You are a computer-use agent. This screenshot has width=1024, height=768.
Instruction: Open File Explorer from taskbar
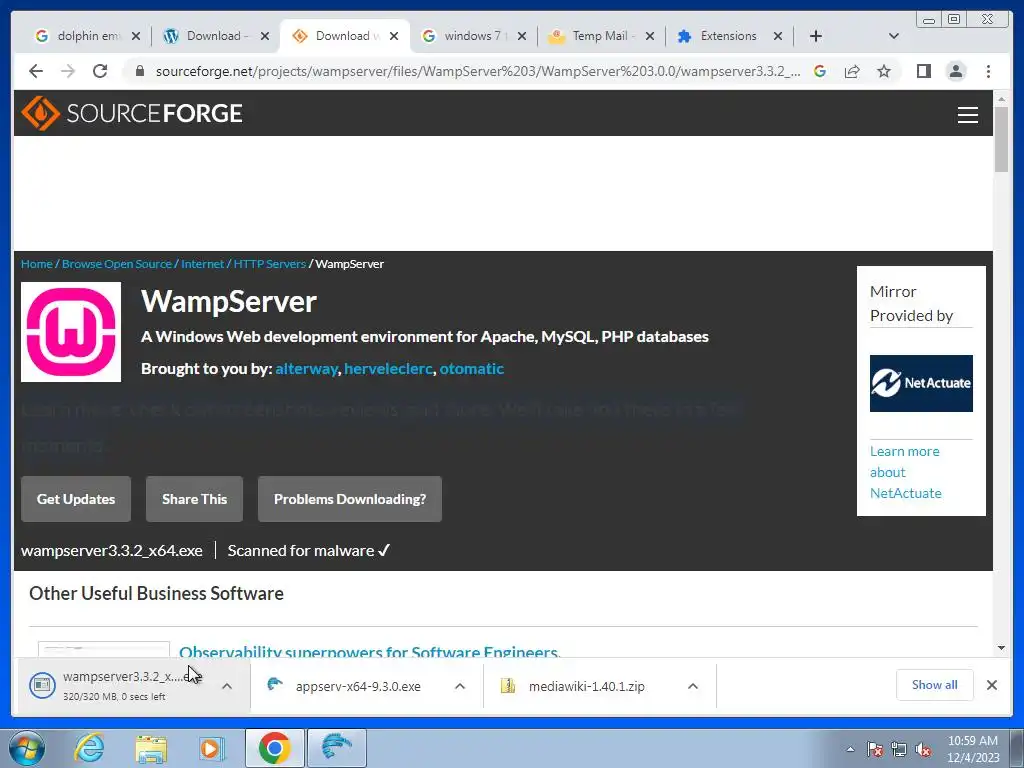(x=151, y=748)
